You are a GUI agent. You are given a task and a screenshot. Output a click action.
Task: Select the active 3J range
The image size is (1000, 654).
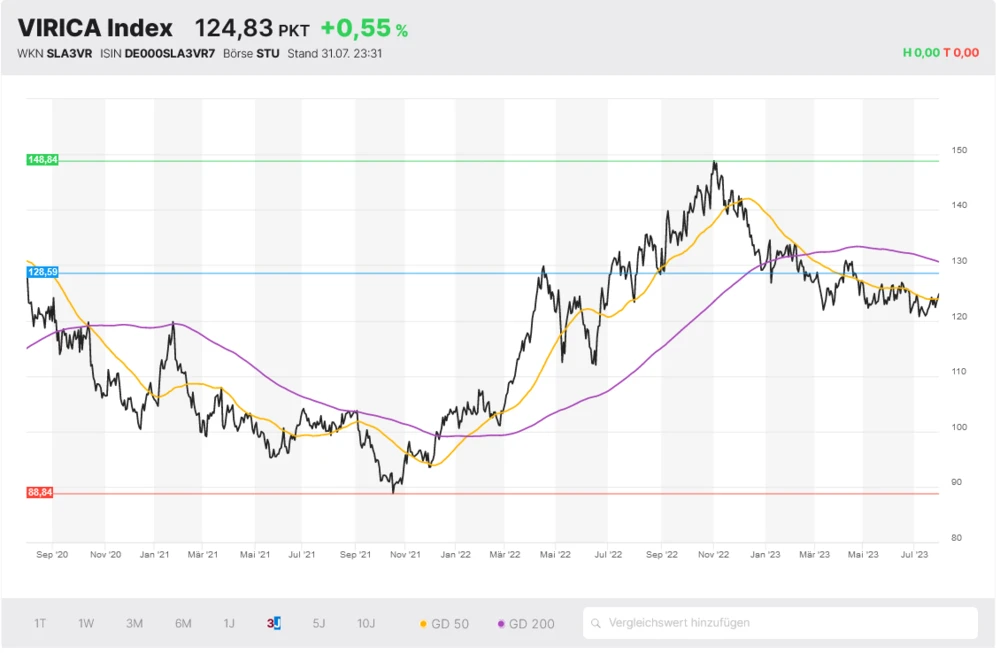273,624
